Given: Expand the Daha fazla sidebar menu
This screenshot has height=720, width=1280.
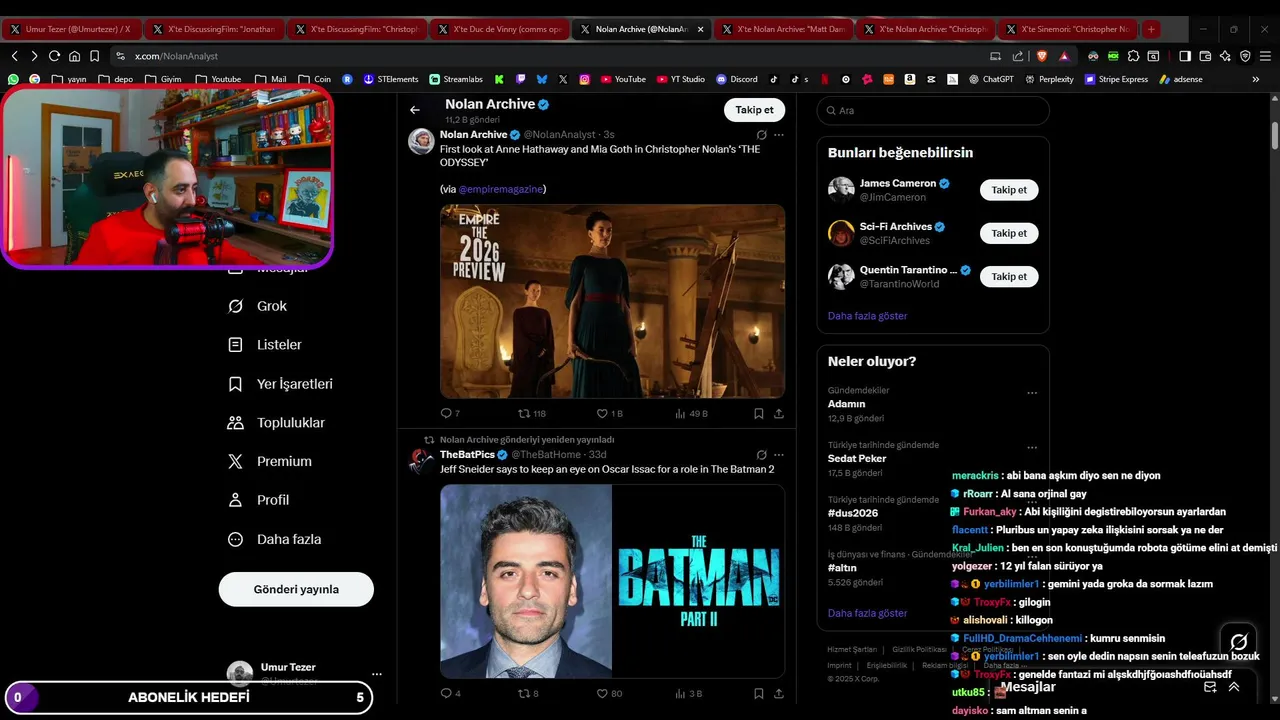Looking at the screenshot, I should click(x=275, y=539).
